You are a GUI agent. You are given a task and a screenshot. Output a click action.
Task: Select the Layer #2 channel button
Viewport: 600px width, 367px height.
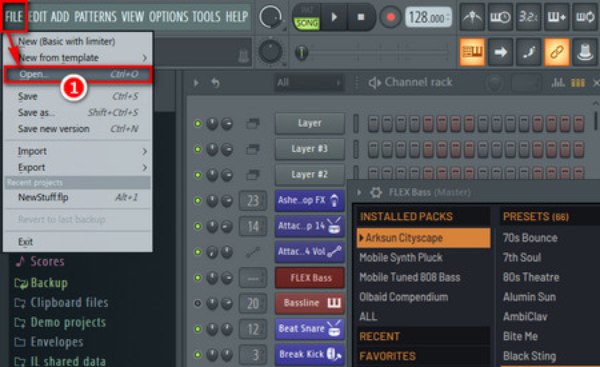(x=310, y=175)
